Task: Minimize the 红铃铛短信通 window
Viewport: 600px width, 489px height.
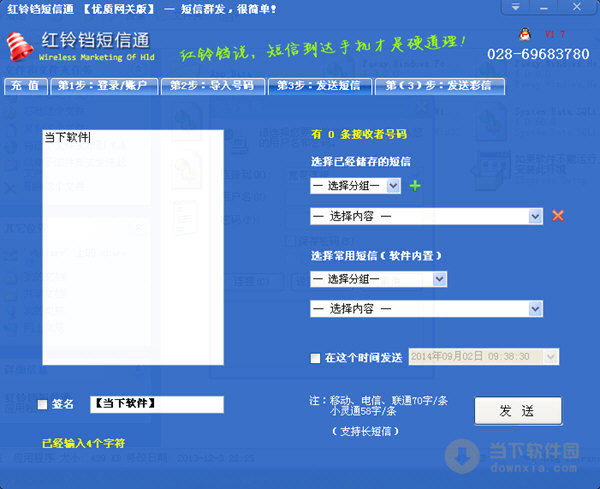Action: [x=544, y=7]
